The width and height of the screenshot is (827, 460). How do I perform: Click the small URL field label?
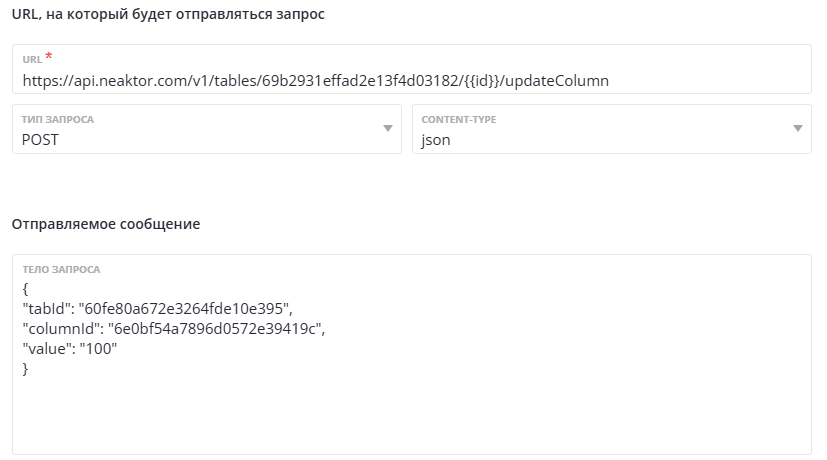(31, 60)
